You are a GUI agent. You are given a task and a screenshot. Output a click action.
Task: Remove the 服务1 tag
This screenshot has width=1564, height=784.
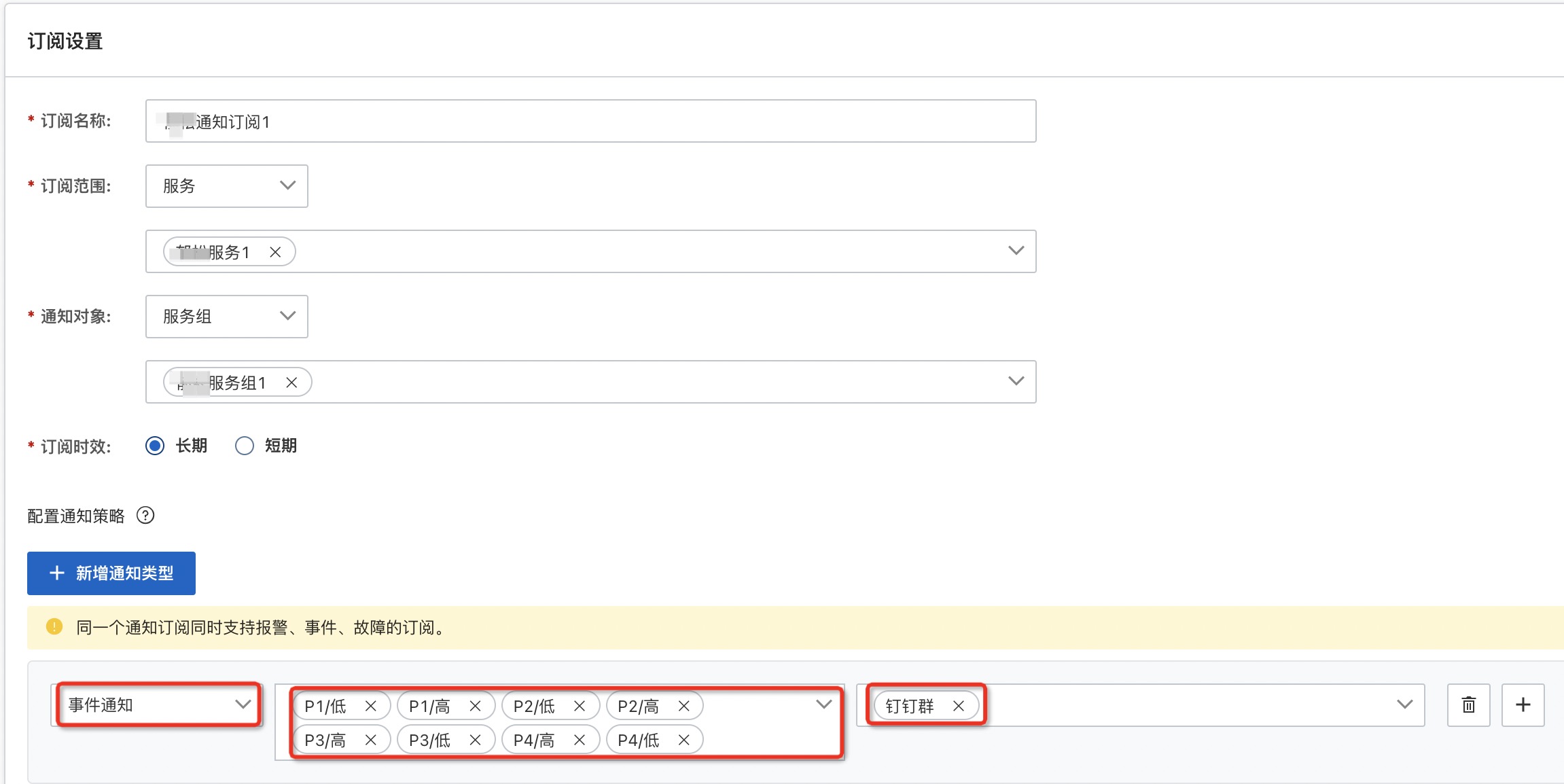coord(275,252)
